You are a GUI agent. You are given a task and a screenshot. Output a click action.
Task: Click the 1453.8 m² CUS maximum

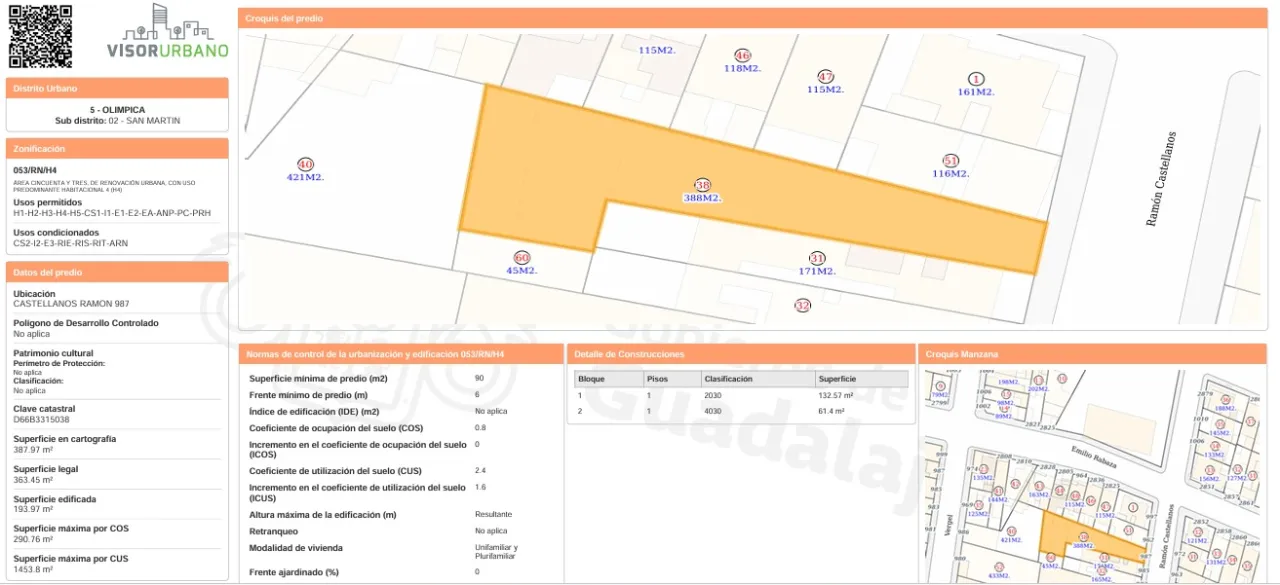tap(33, 569)
